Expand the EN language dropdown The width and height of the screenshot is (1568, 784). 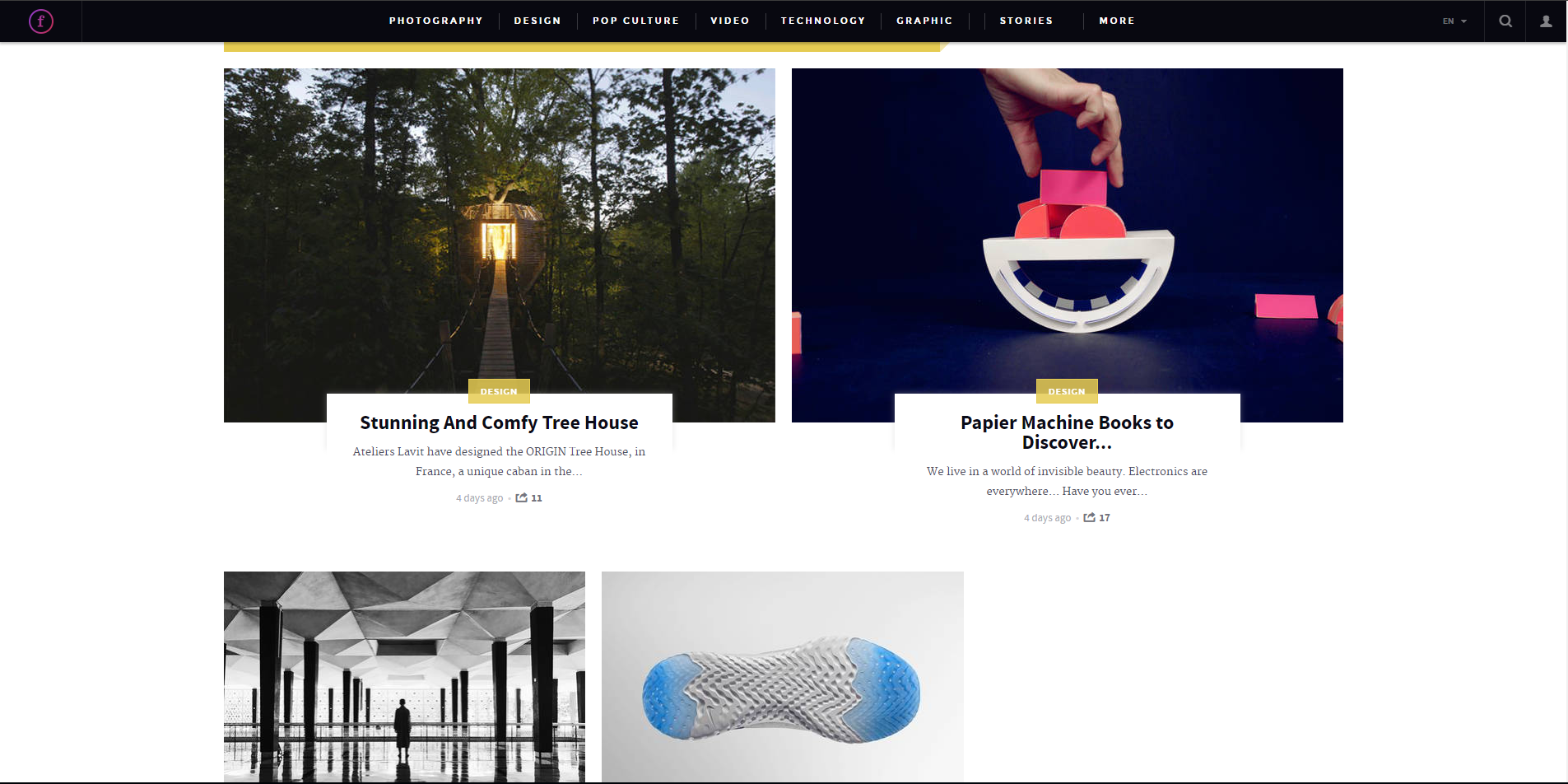pos(1454,21)
